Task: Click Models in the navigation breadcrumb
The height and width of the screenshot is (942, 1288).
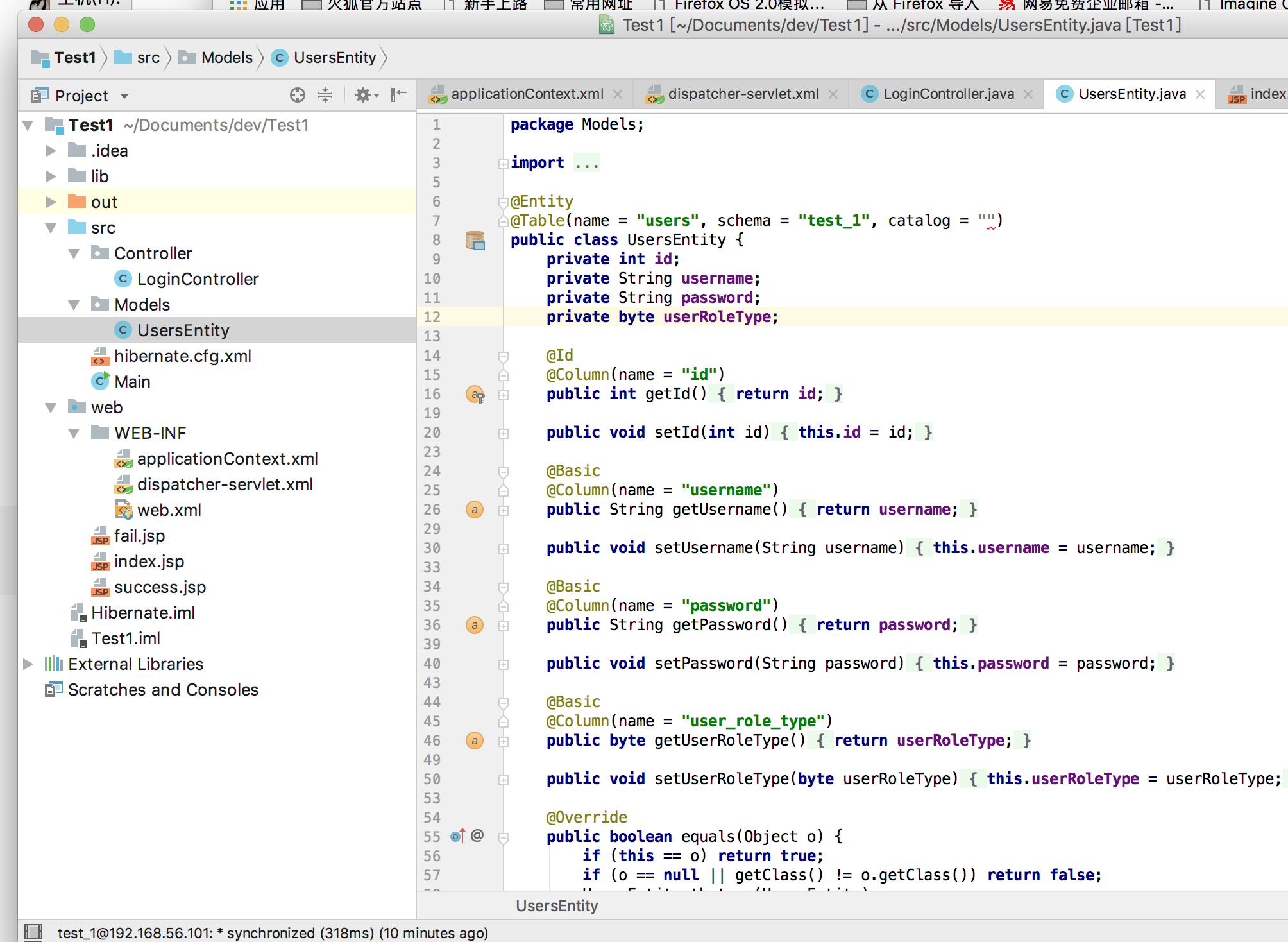Action: click(x=226, y=58)
